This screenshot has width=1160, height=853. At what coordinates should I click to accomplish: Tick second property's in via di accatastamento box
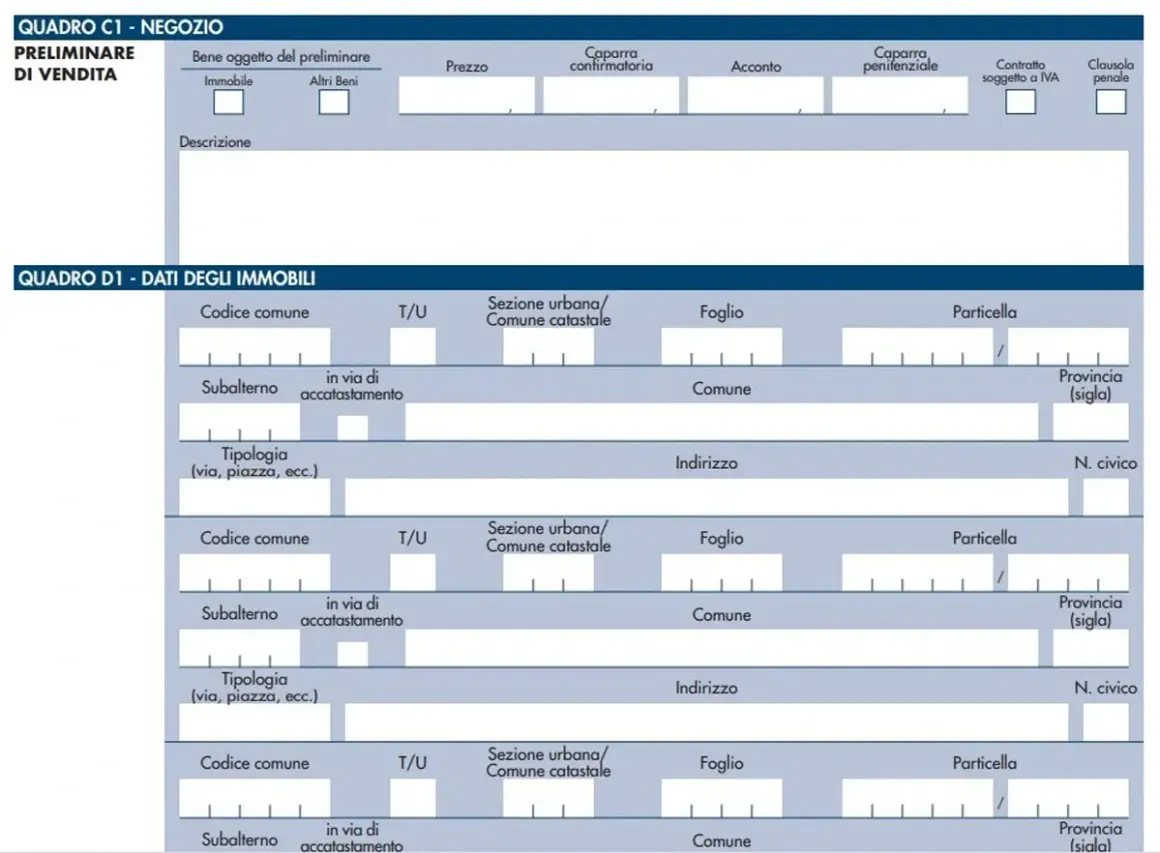pos(353,654)
